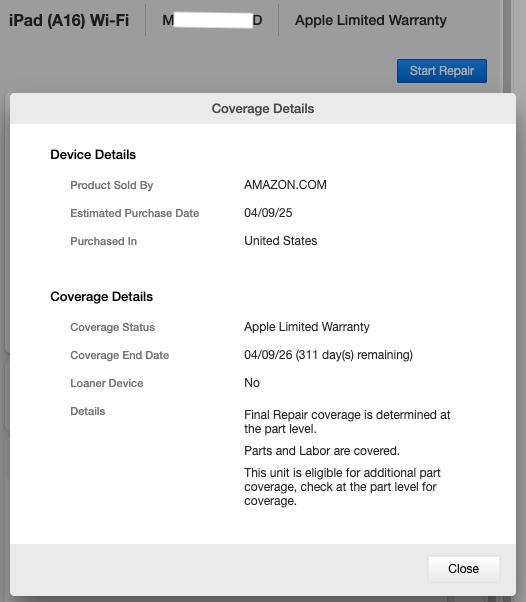Select the AMAZON.COM seller value
Image resolution: width=526 pixels, height=602 pixels.
click(x=285, y=185)
